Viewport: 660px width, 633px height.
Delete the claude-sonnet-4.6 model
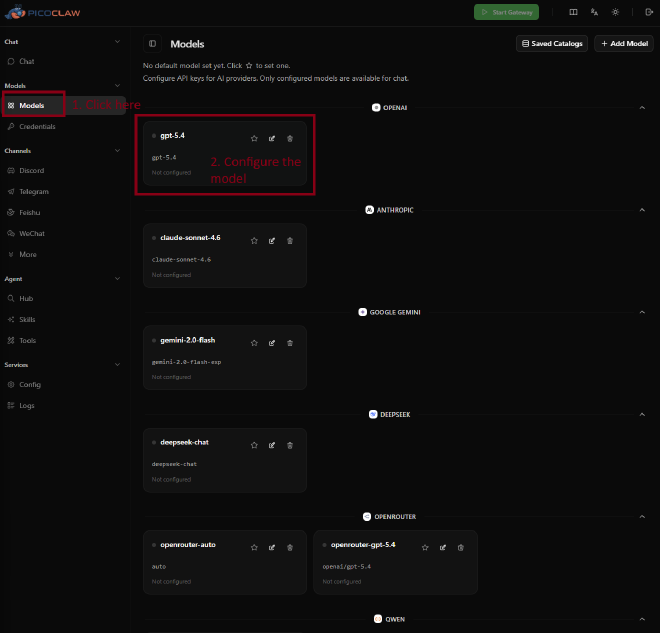click(290, 241)
